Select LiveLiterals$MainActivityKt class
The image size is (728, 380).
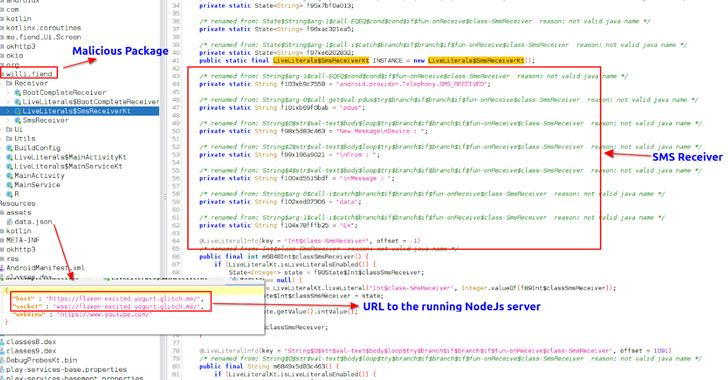70,157
